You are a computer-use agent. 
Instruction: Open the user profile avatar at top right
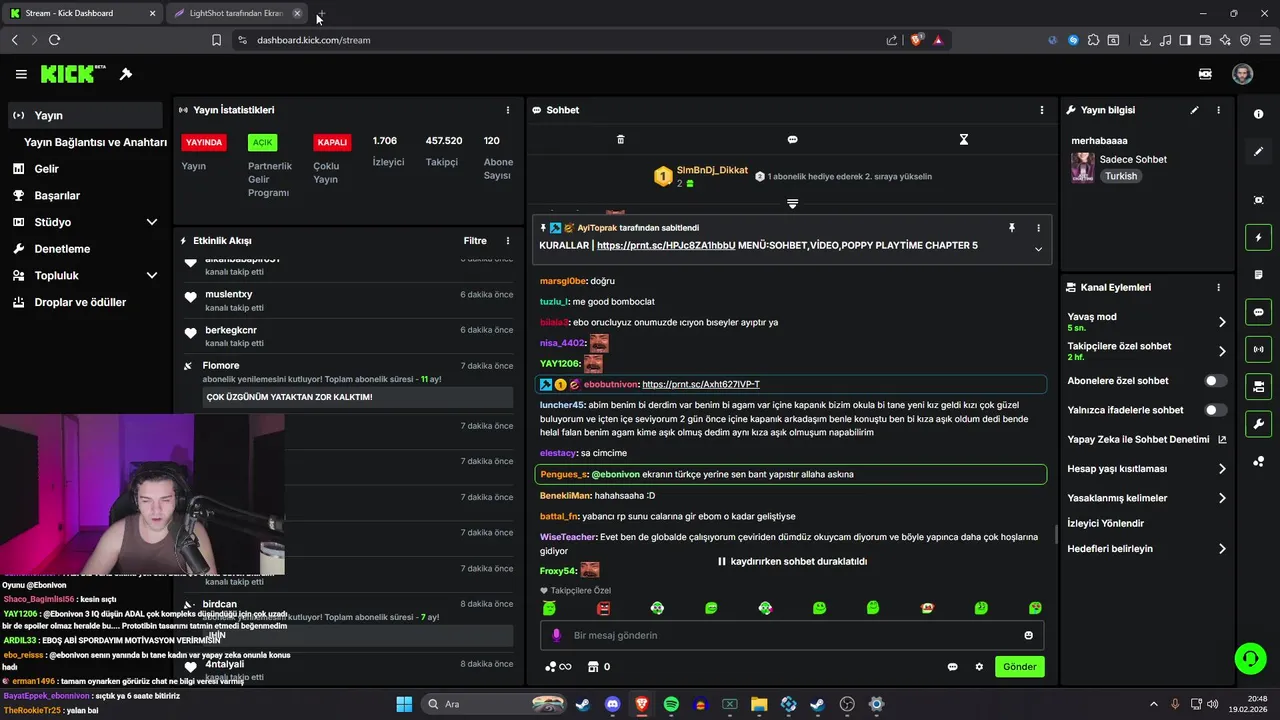(x=1242, y=74)
